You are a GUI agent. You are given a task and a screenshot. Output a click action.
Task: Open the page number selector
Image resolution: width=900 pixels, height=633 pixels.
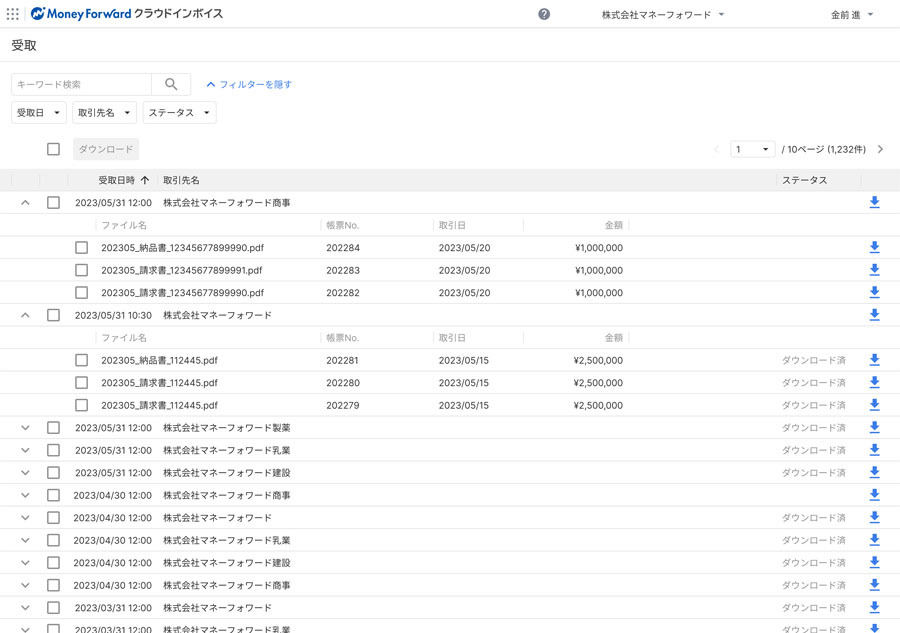(752, 149)
